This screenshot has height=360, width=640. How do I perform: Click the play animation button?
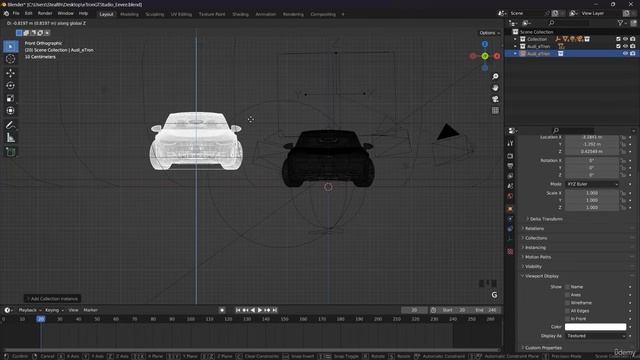260,310
